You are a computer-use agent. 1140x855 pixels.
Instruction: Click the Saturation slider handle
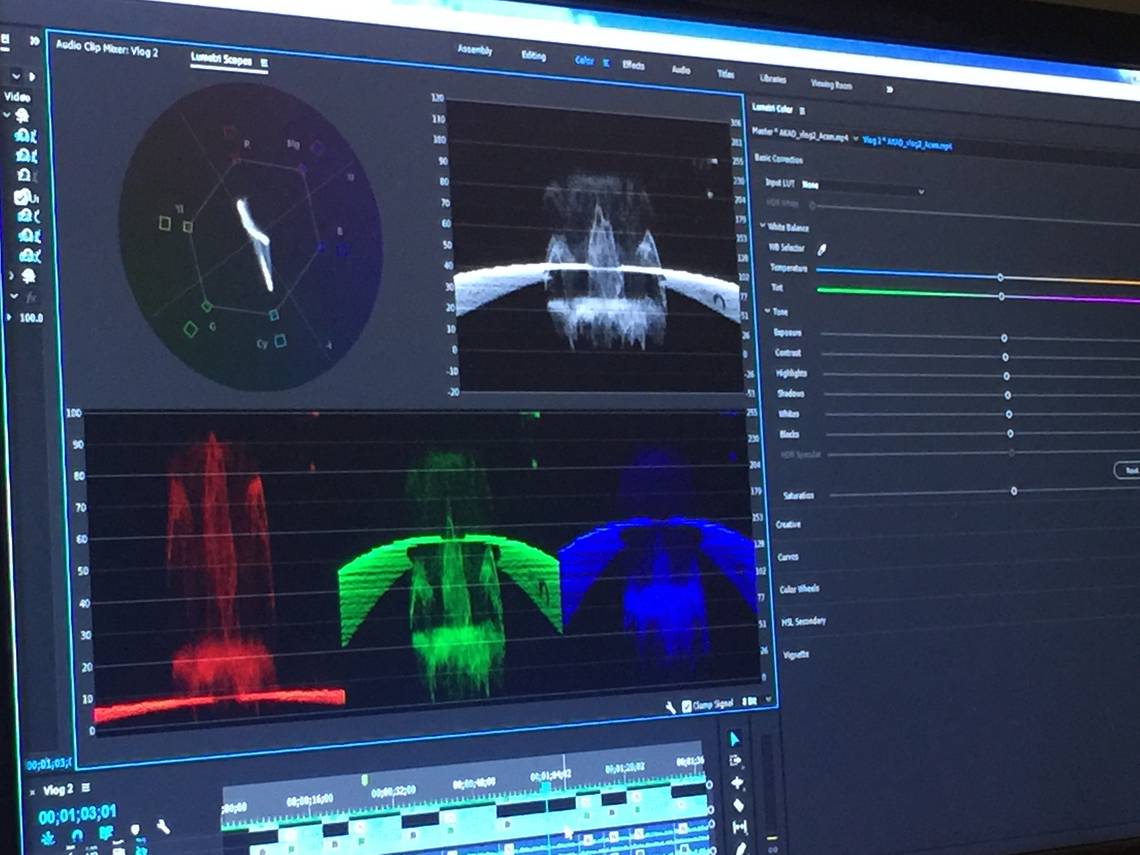pos(1014,491)
